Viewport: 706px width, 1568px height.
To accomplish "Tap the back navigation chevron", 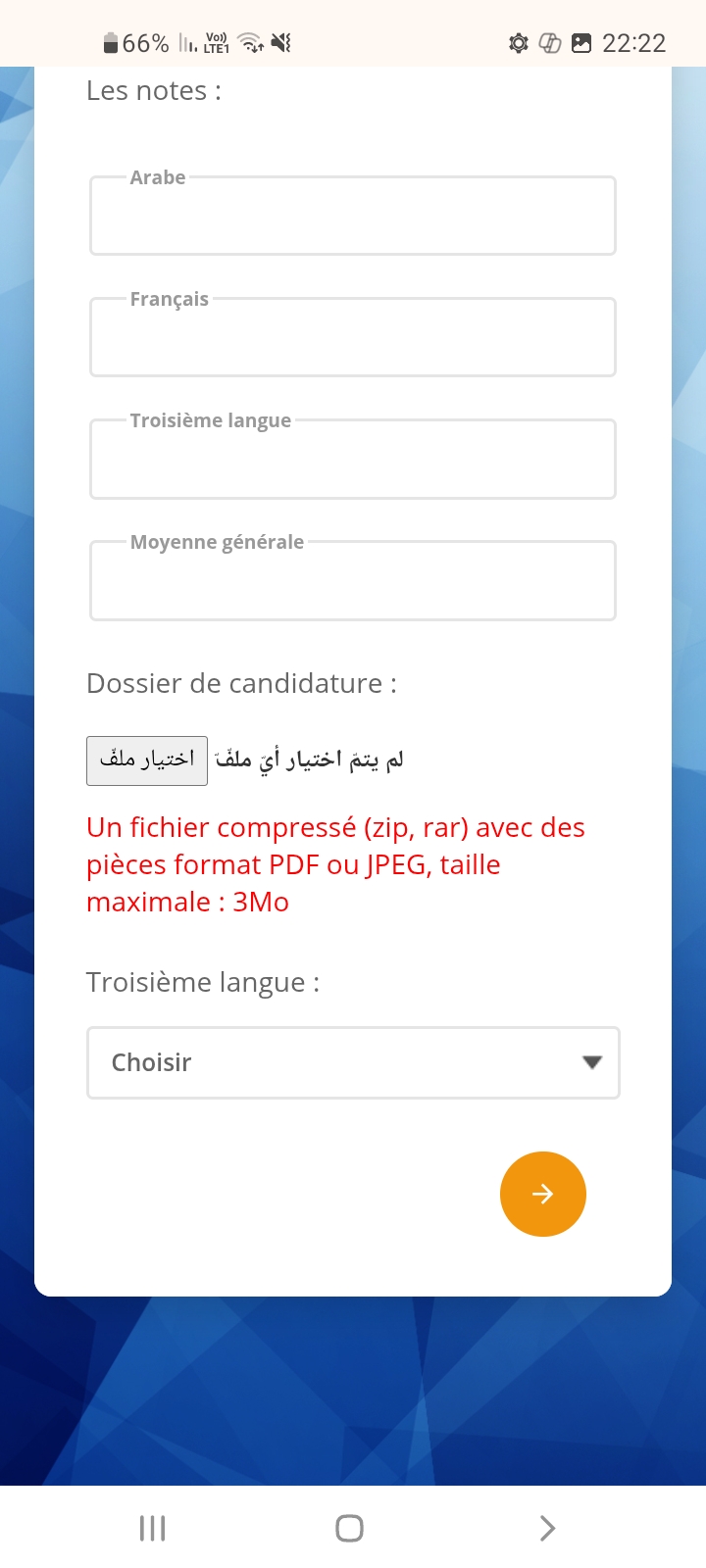I will click(x=547, y=1528).
